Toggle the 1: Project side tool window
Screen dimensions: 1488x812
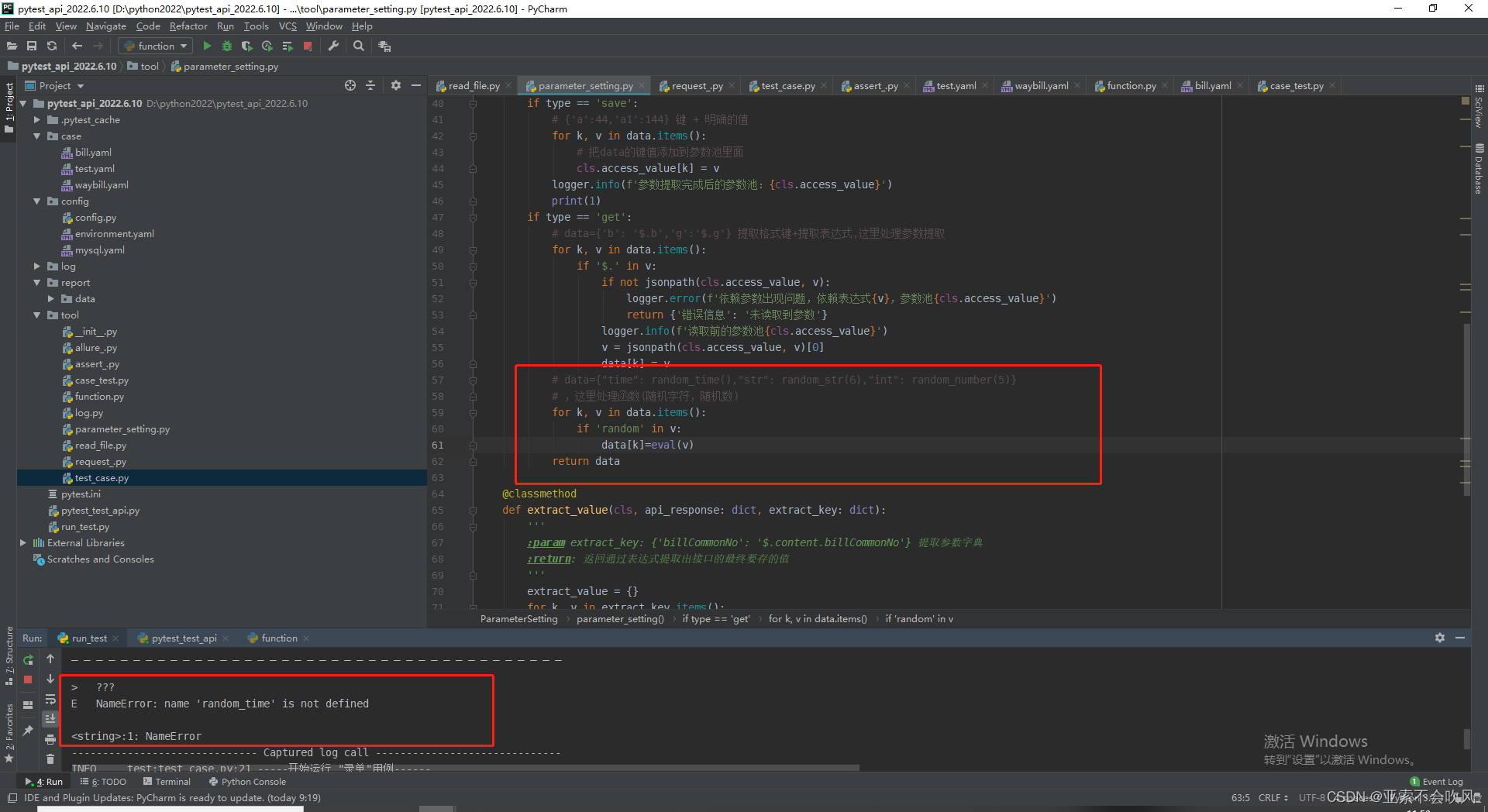point(9,108)
